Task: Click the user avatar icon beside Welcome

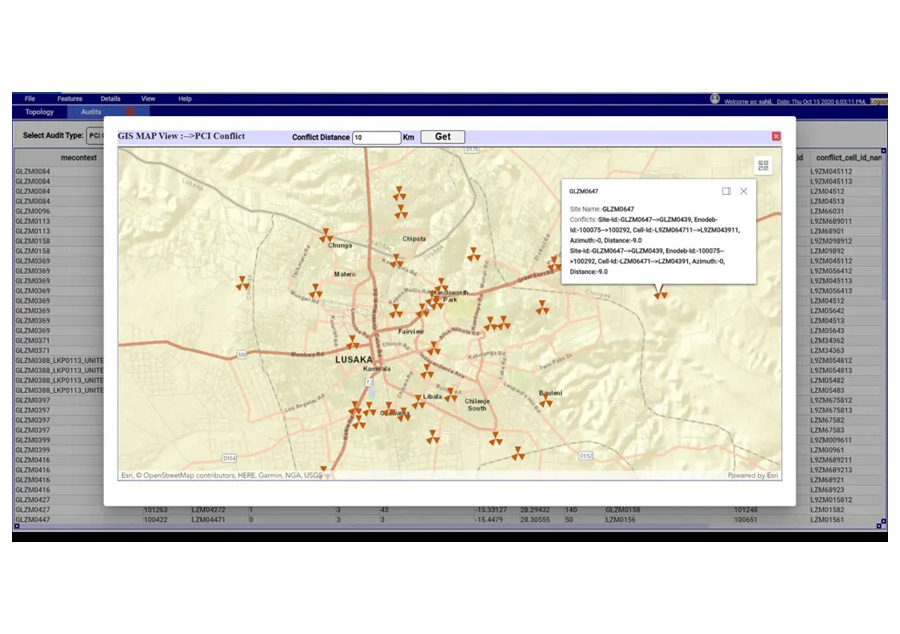Action: click(715, 99)
